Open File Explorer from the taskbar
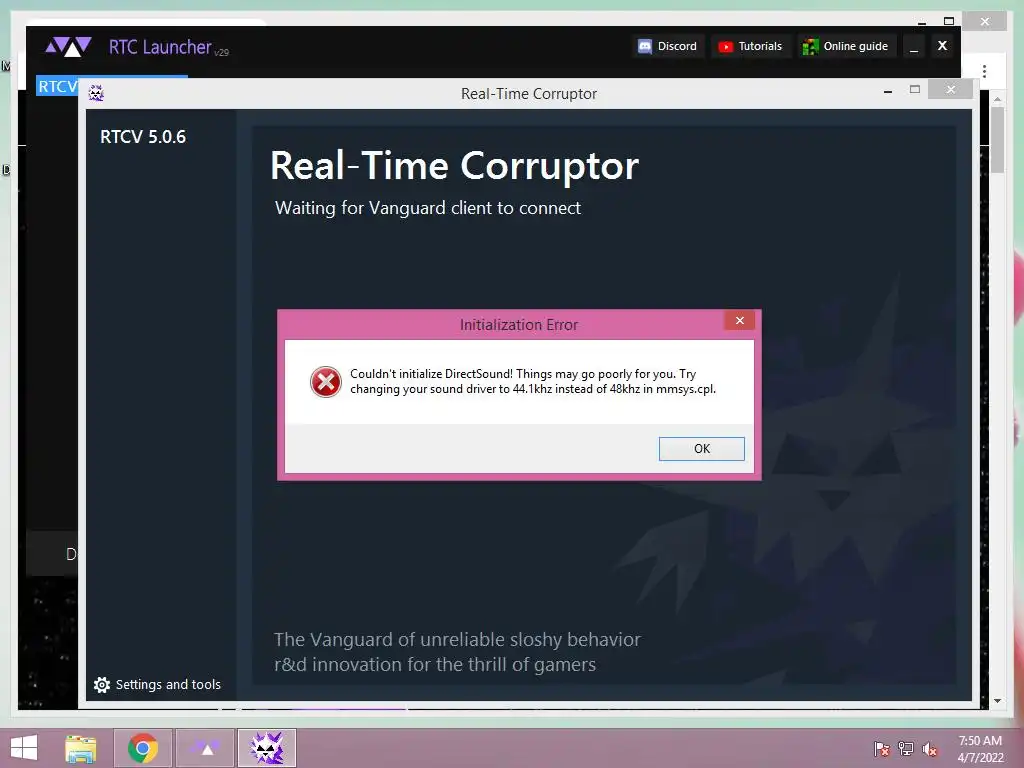The height and width of the screenshot is (768, 1024). point(81,748)
